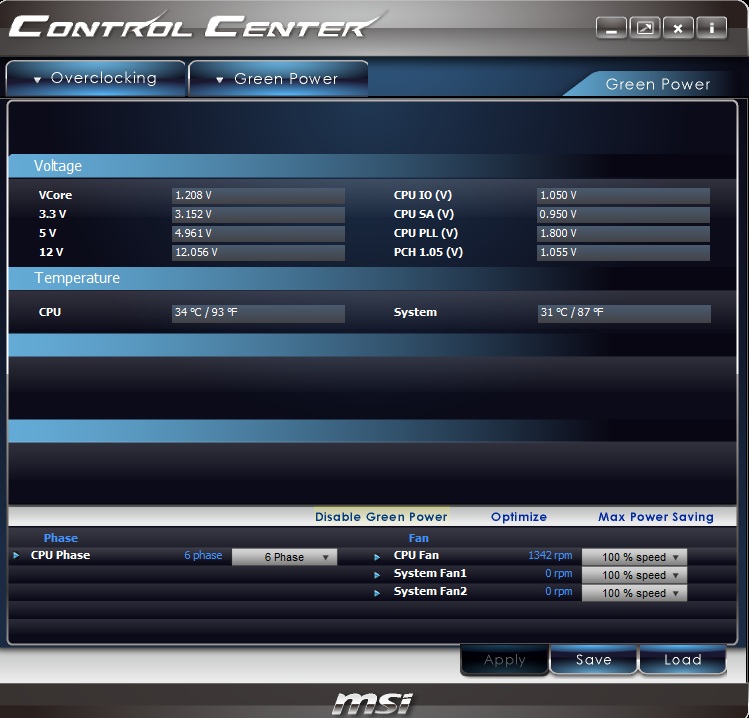The image size is (749, 718).
Task: Click the CPU PLL 1.800 V field
Action: 623,234
